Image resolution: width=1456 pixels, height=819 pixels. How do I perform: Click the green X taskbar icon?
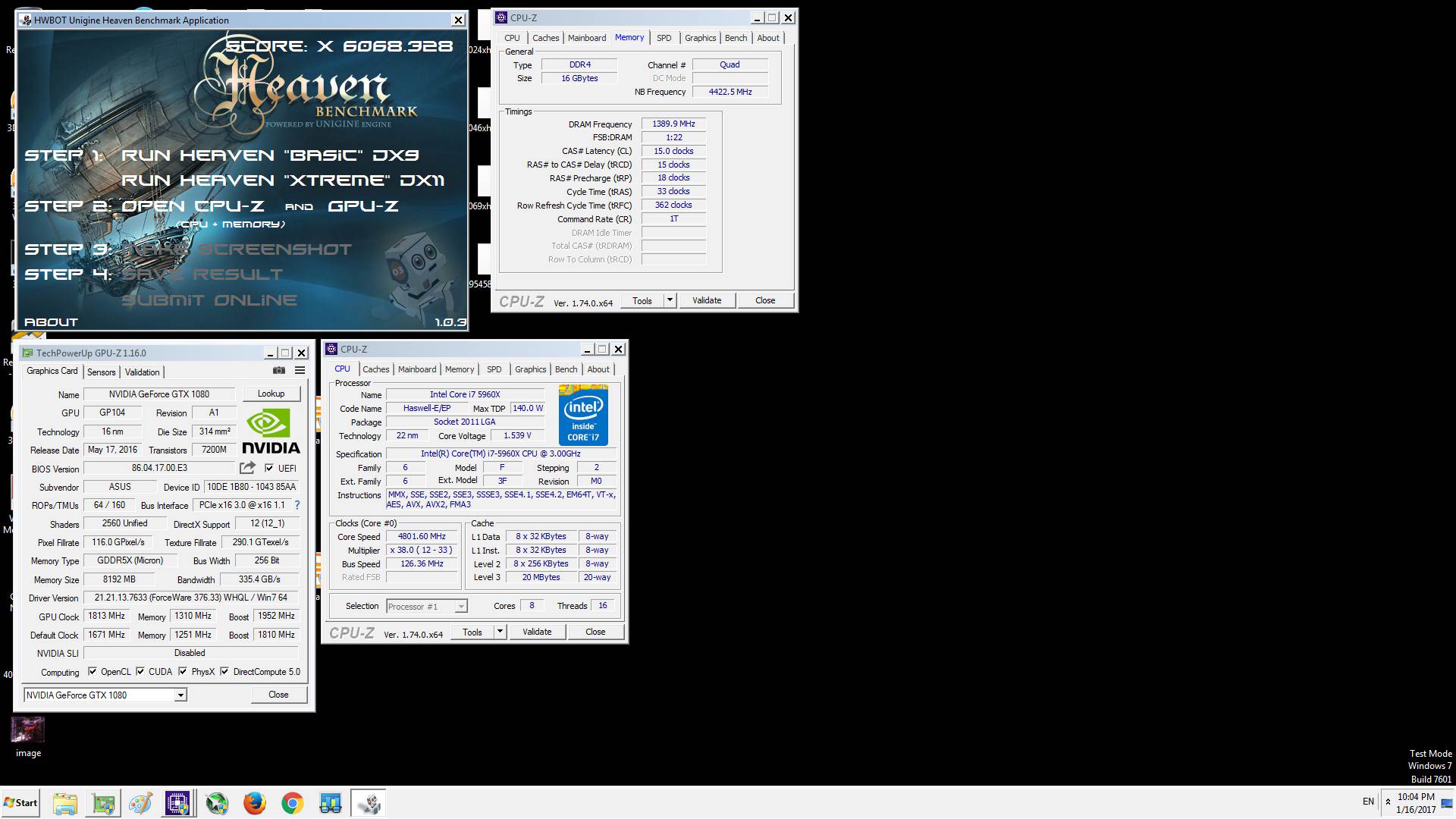[217, 803]
